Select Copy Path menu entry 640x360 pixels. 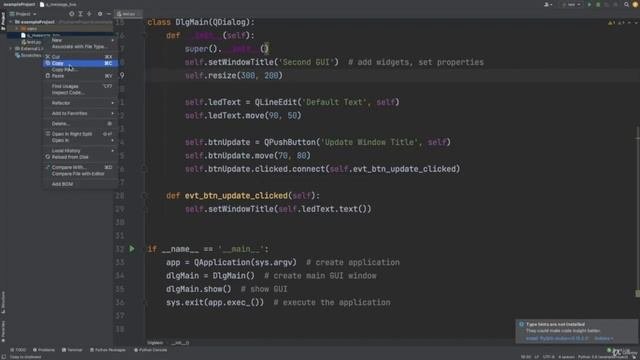coord(80,70)
